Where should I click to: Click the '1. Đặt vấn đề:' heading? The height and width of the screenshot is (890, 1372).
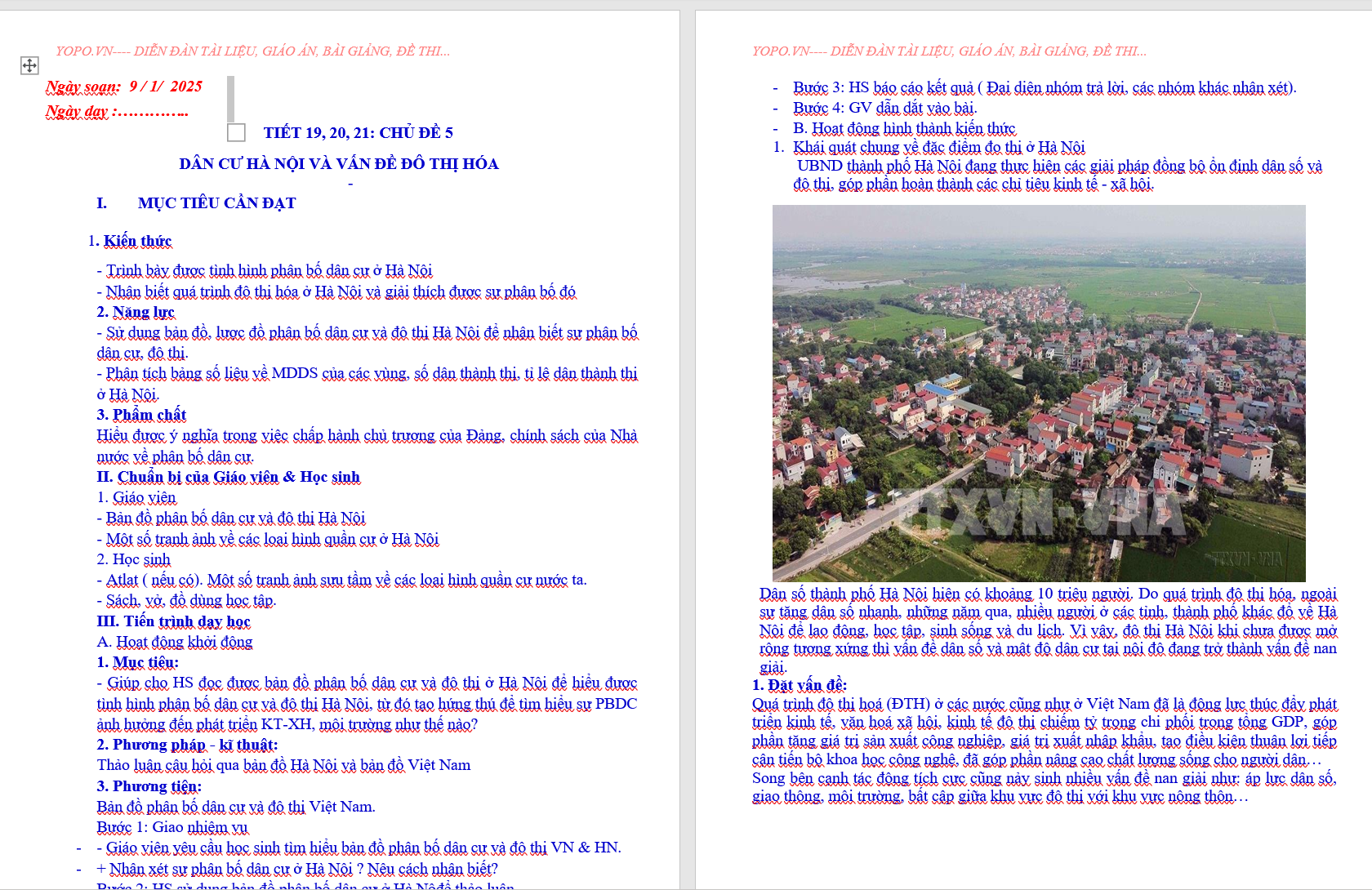pyautogui.click(x=800, y=685)
